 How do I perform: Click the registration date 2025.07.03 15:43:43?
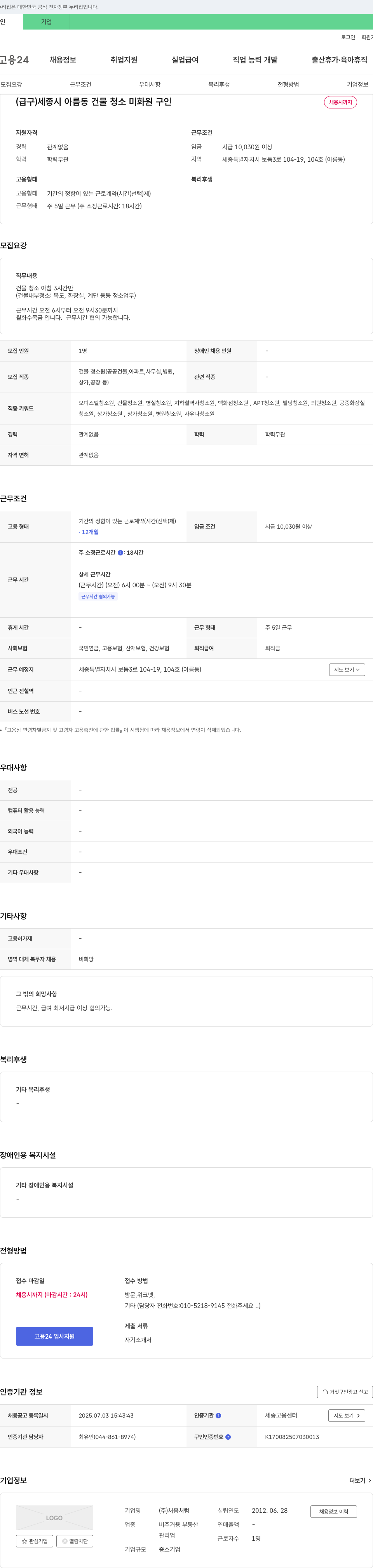click(106, 1416)
